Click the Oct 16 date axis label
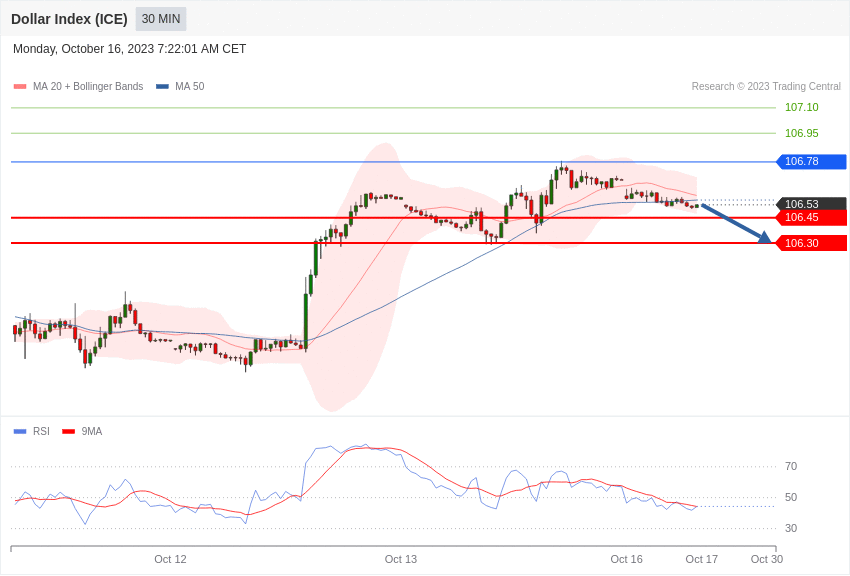Screen dimensions: 850x576 627,560
